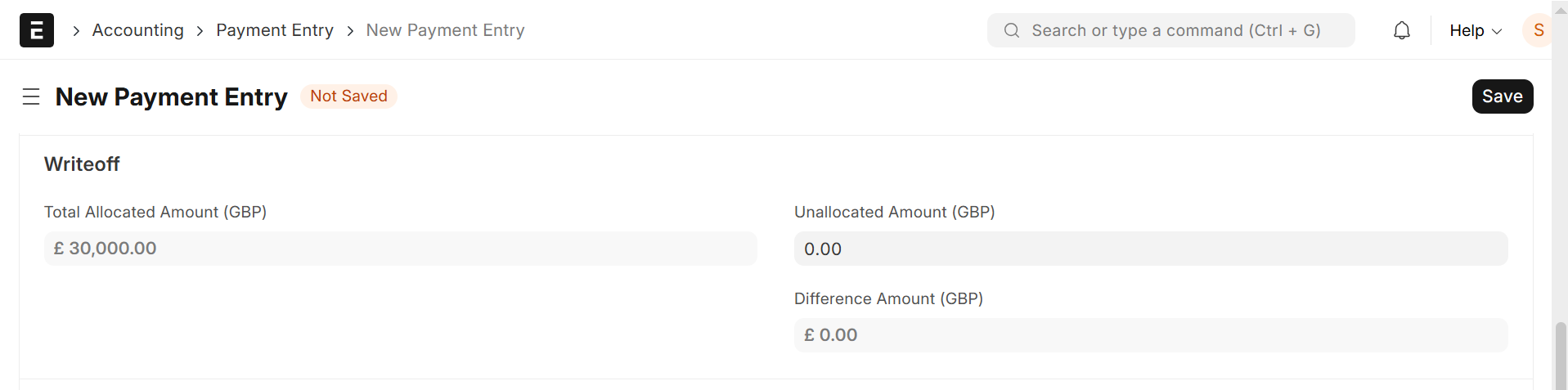Click the chevron before Accounting breadcrumb

pyautogui.click(x=76, y=31)
